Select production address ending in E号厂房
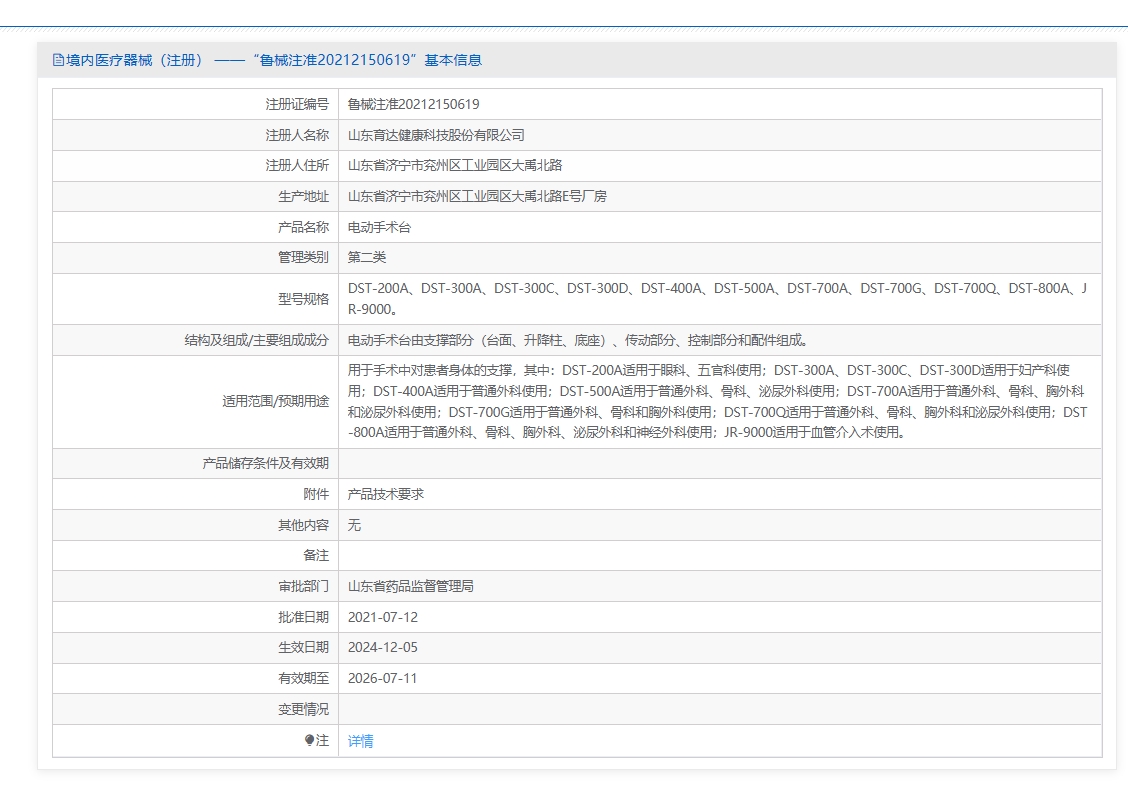 click(477, 196)
